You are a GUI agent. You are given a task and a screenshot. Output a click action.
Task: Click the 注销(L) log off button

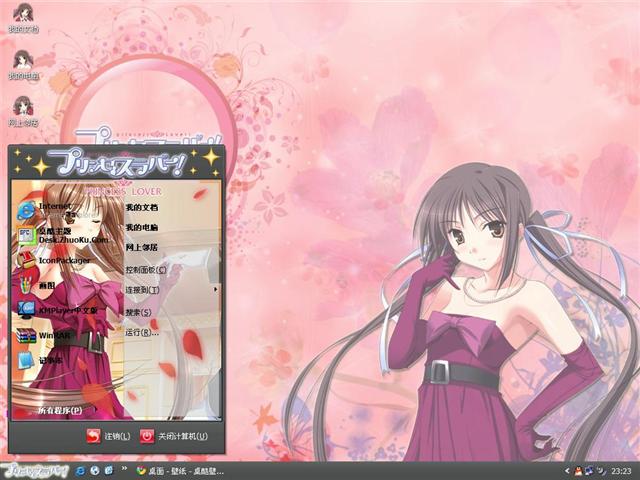point(109,436)
